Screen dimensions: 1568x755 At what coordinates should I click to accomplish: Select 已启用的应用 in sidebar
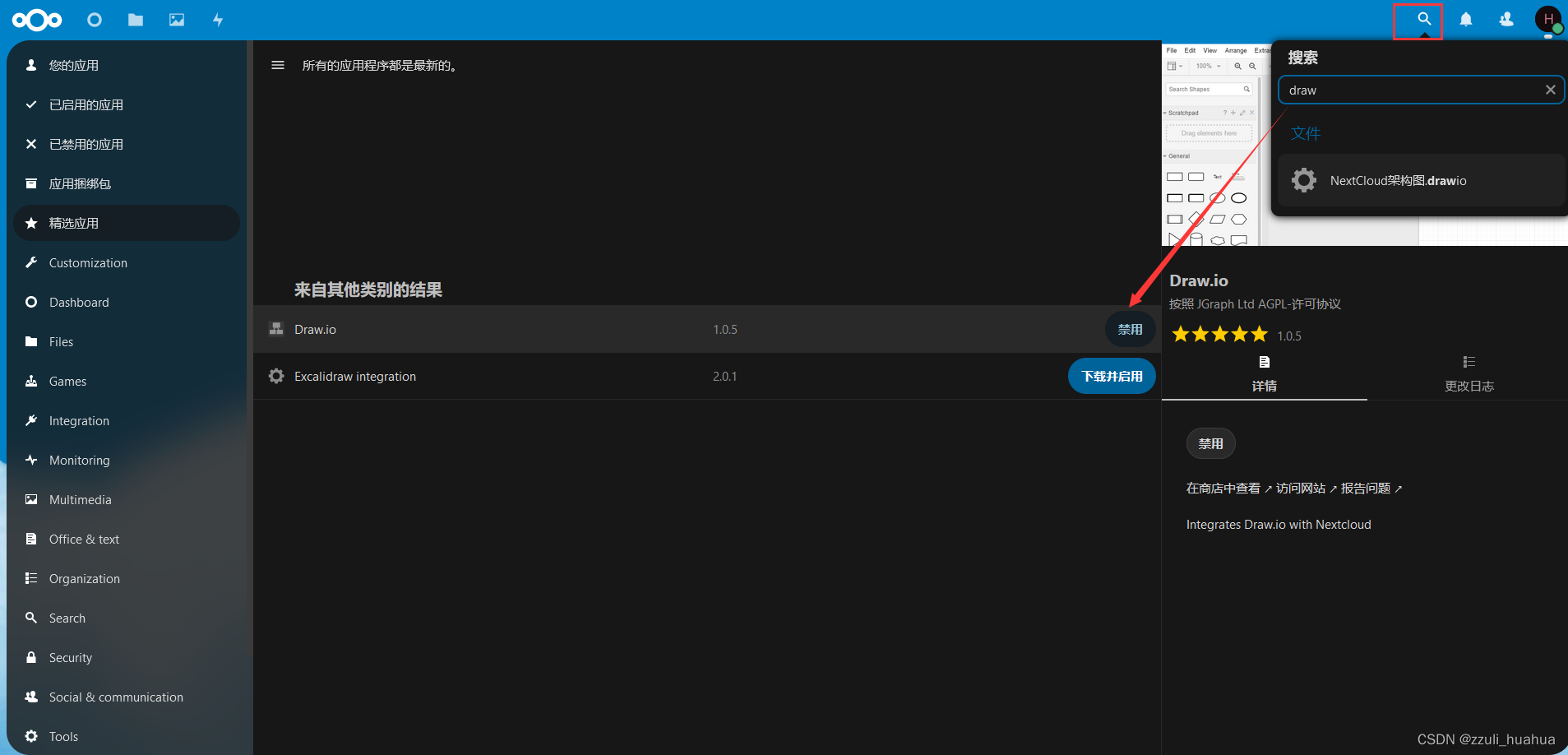click(x=127, y=104)
